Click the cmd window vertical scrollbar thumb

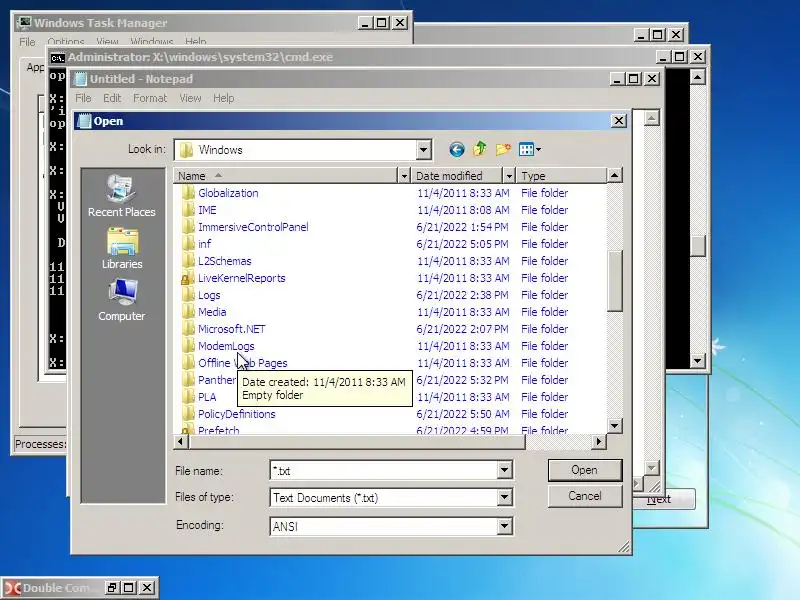[x=697, y=246]
